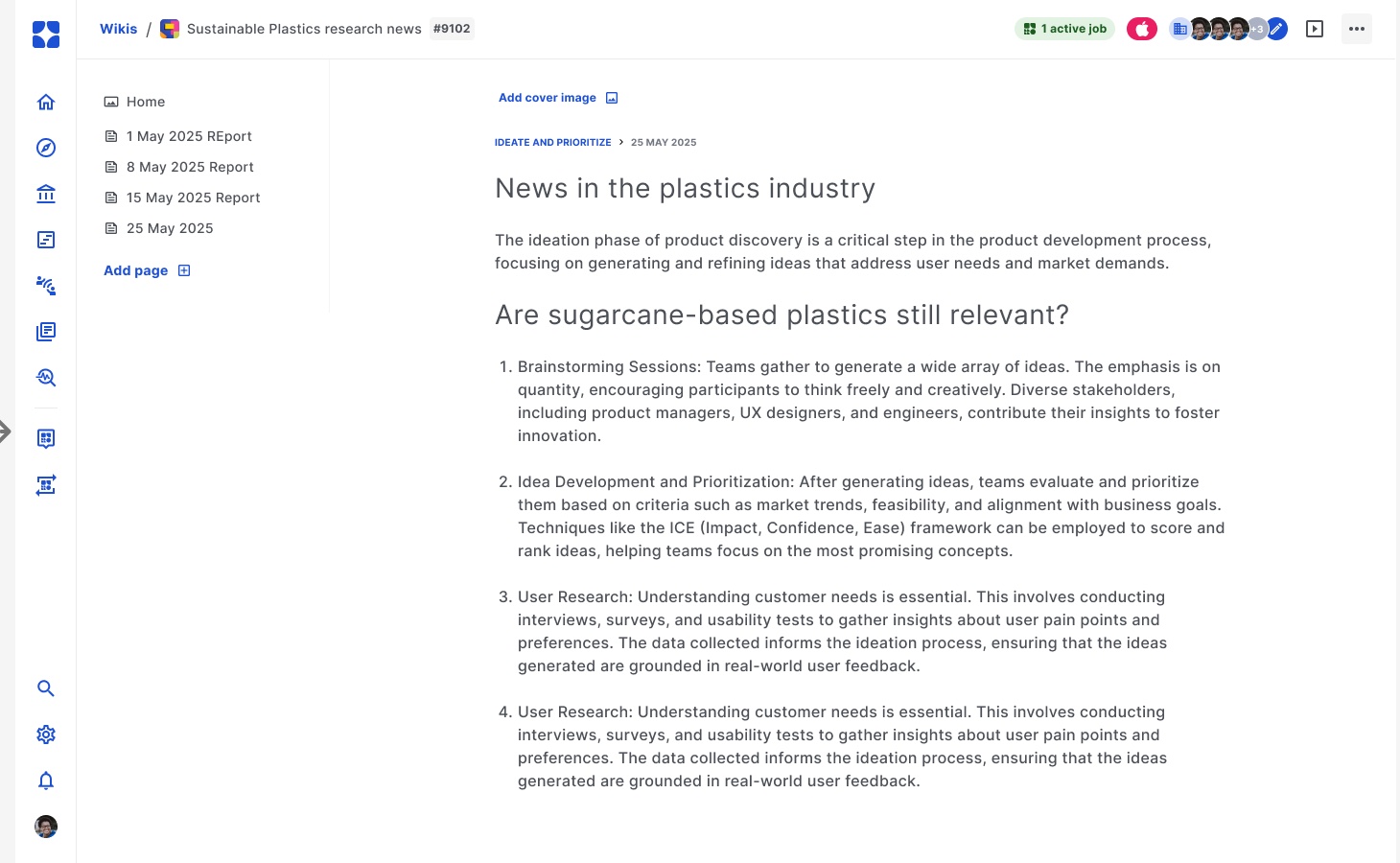
Task: Open the stacked pages Wikis icon
Action: [46, 332]
